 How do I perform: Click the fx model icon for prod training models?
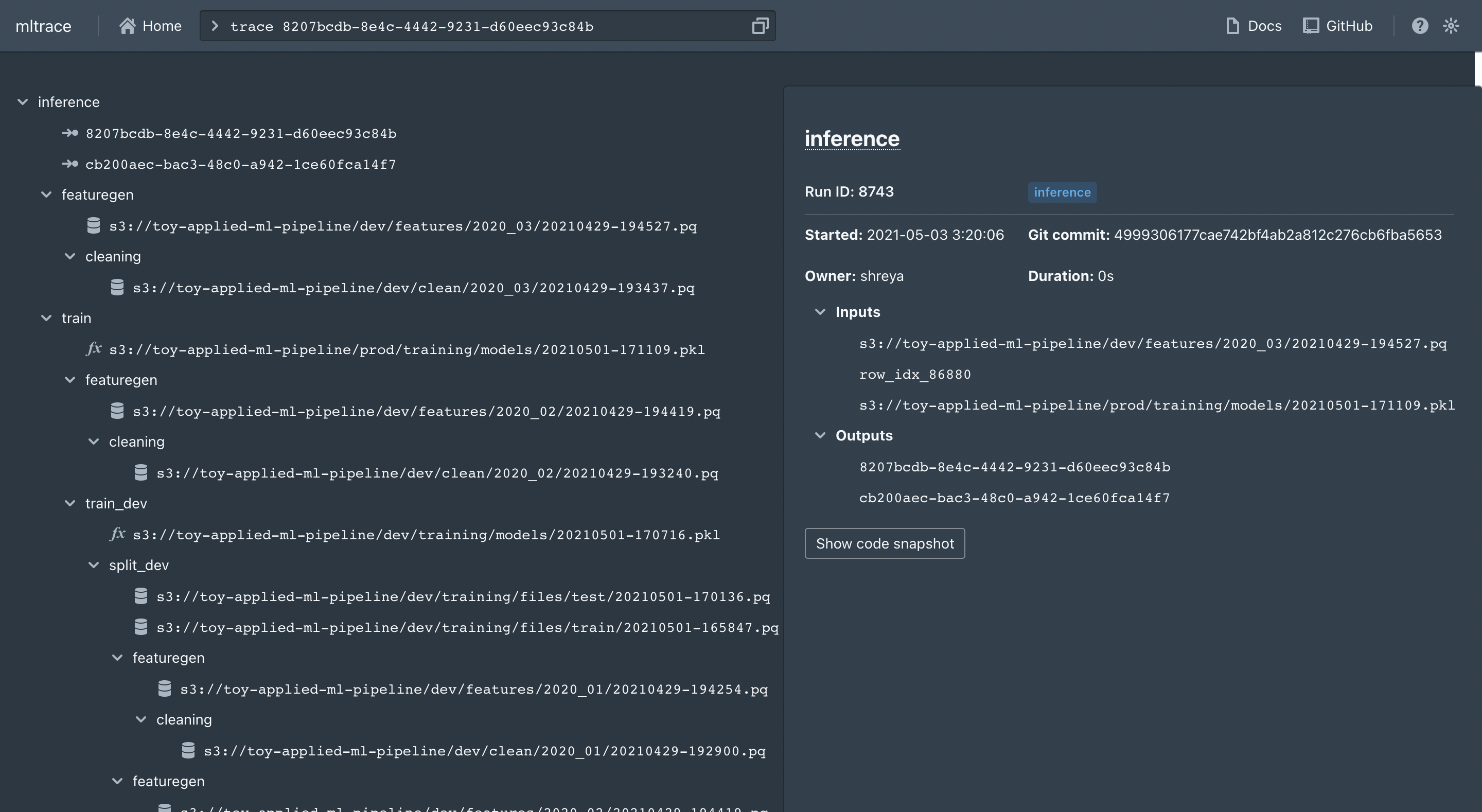pyautogui.click(x=94, y=349)
